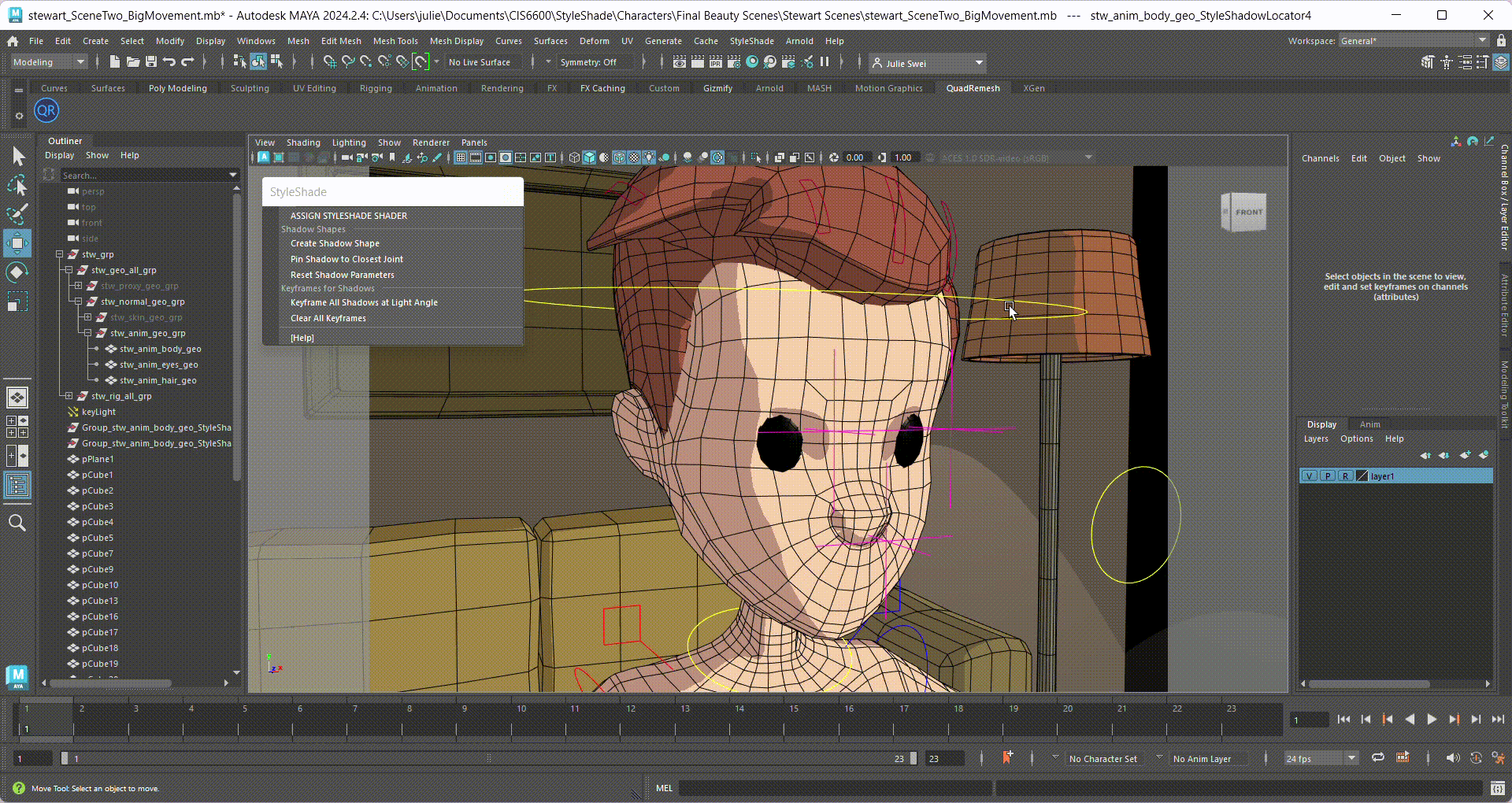The height and width of the screenshot is (803, 1512).
Task: Select the arrow Select tool in the toolbox
Action: [x=17, y=157]
